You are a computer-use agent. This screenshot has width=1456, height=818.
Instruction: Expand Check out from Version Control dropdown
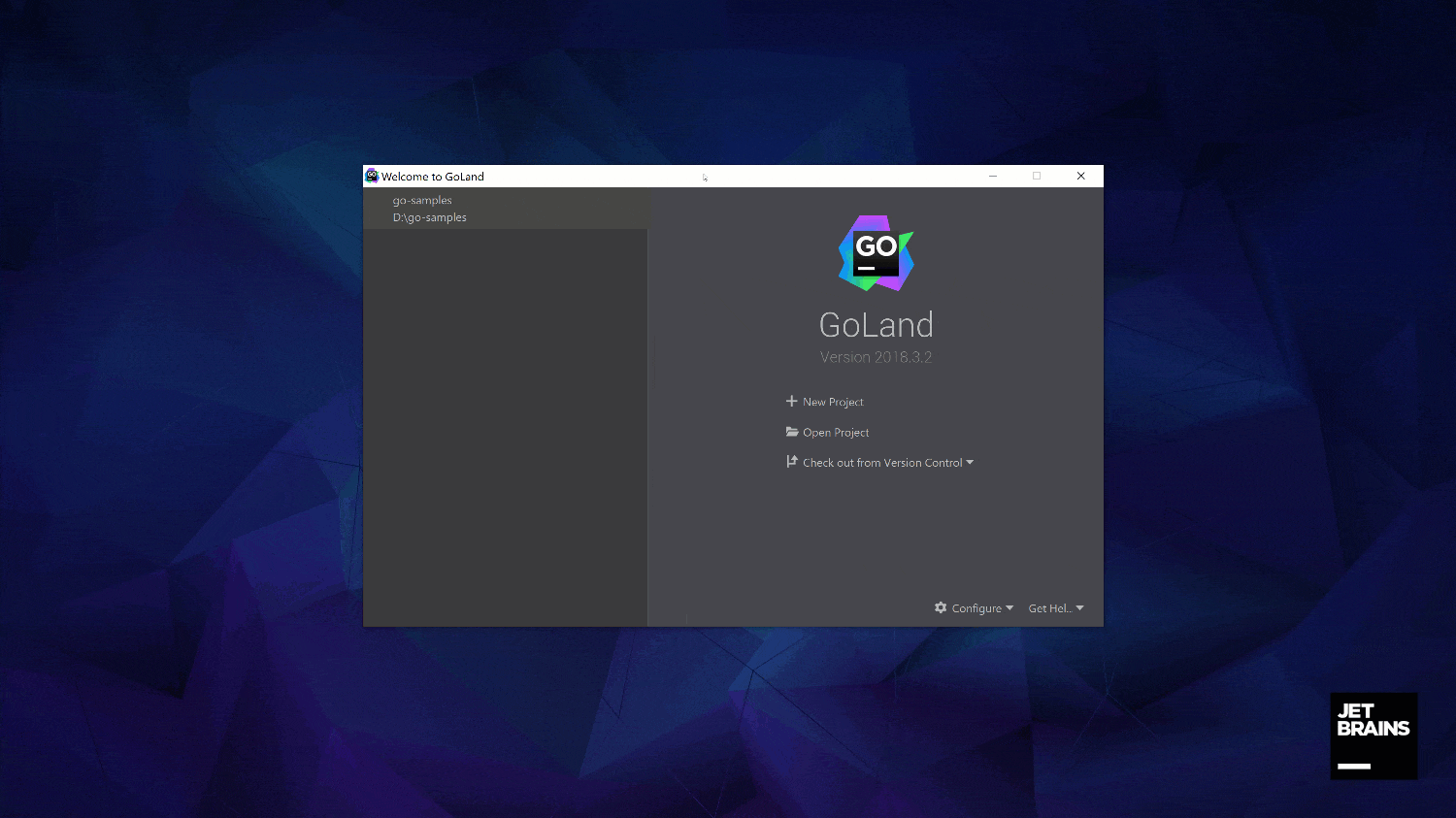(970, 463)
